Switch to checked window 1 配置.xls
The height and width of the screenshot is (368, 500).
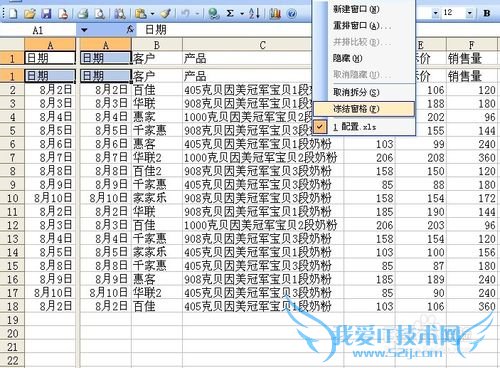pyautogui.click(x=365, y=127)
